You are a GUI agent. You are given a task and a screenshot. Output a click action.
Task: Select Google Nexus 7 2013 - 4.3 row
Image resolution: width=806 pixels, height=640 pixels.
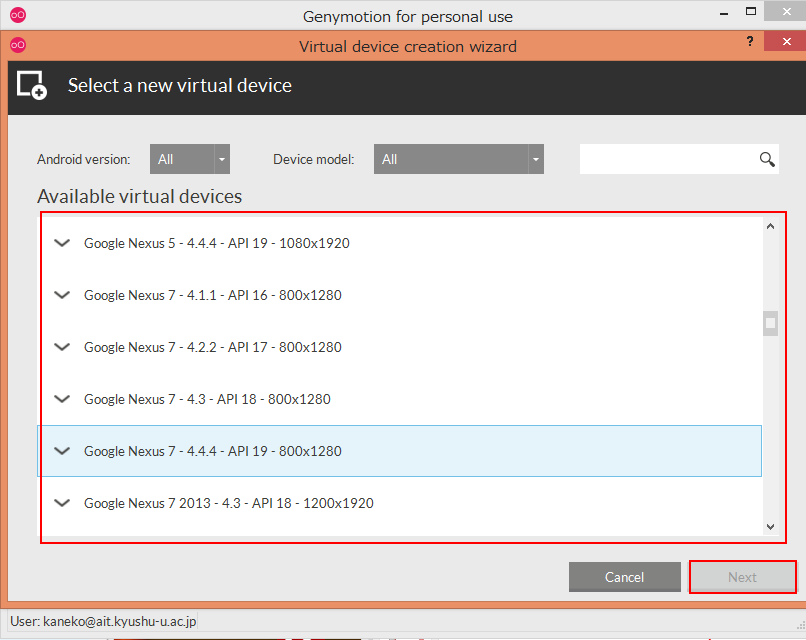coord(399,503)
